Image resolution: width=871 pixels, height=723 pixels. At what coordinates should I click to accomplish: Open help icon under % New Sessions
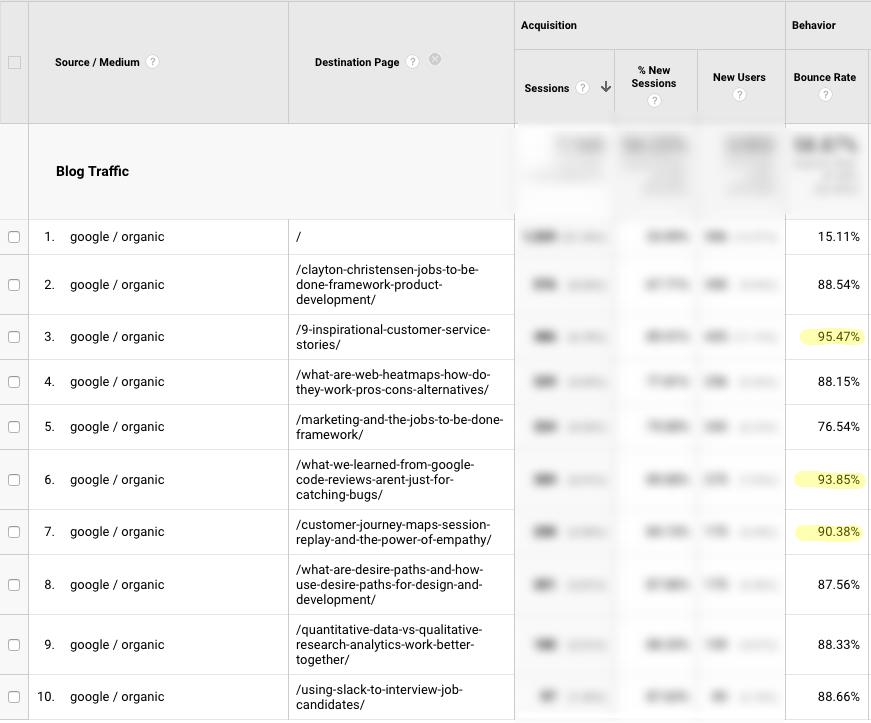[x=654, y=101]
